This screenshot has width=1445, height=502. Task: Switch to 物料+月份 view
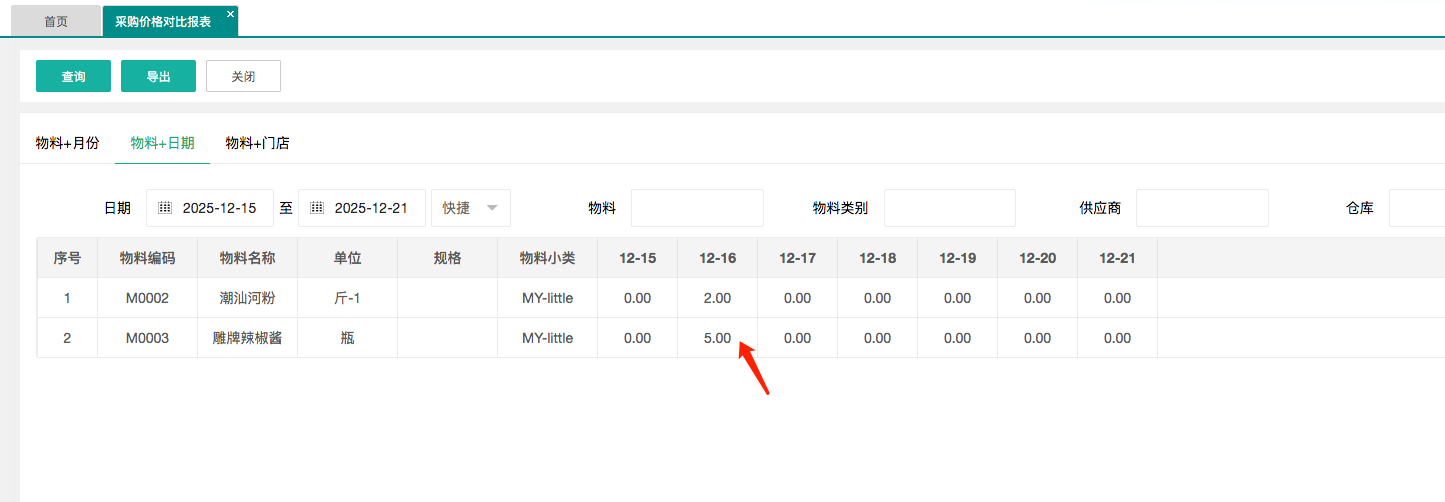[67, 143]
